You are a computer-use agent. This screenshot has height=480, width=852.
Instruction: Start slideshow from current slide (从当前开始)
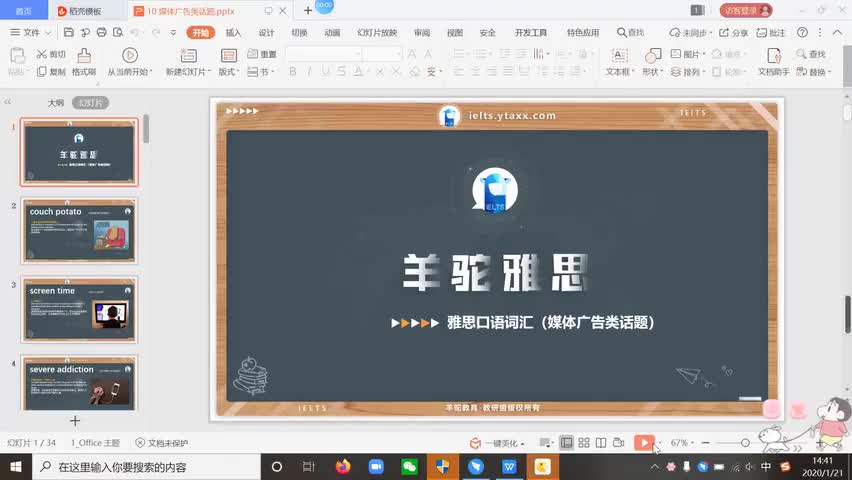(130, 62)
